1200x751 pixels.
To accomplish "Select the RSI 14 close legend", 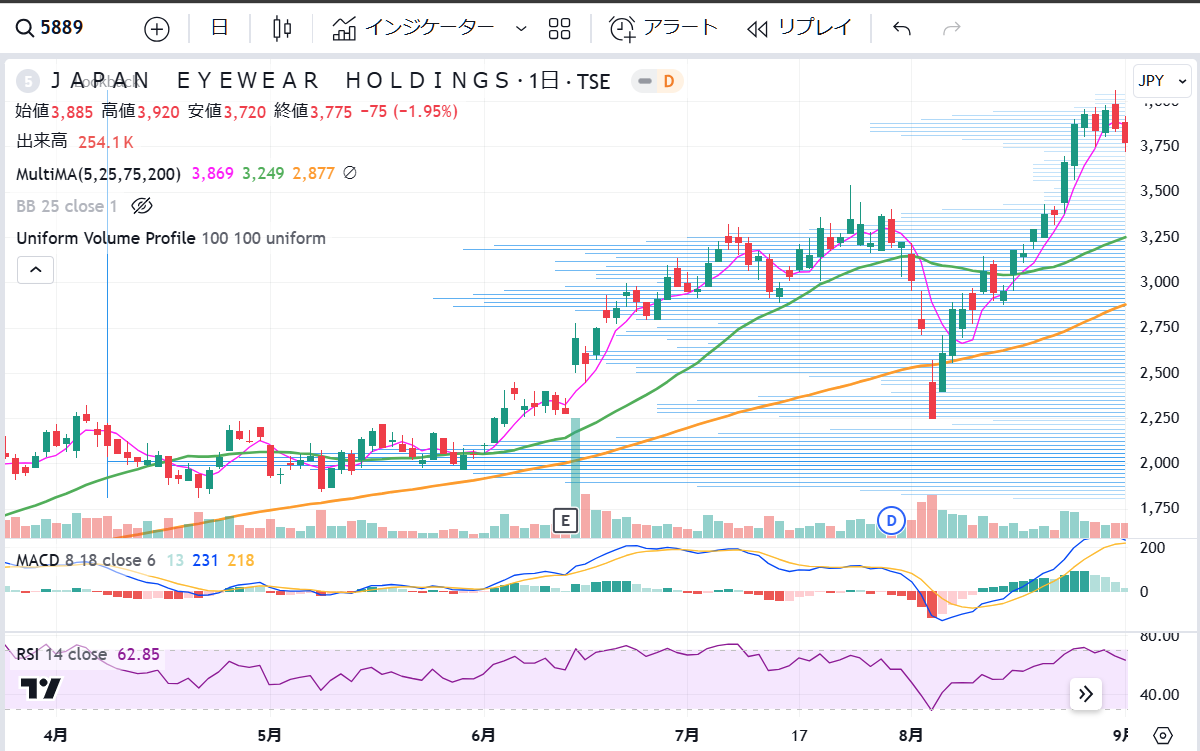I will (61, 655).
